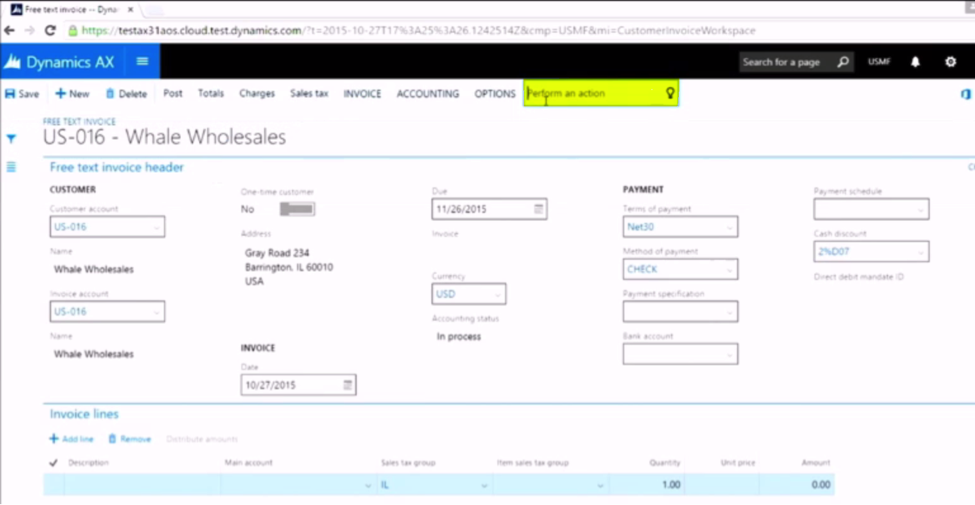
Task: Click the Amount cell showing 0.00
Action: 796,485
